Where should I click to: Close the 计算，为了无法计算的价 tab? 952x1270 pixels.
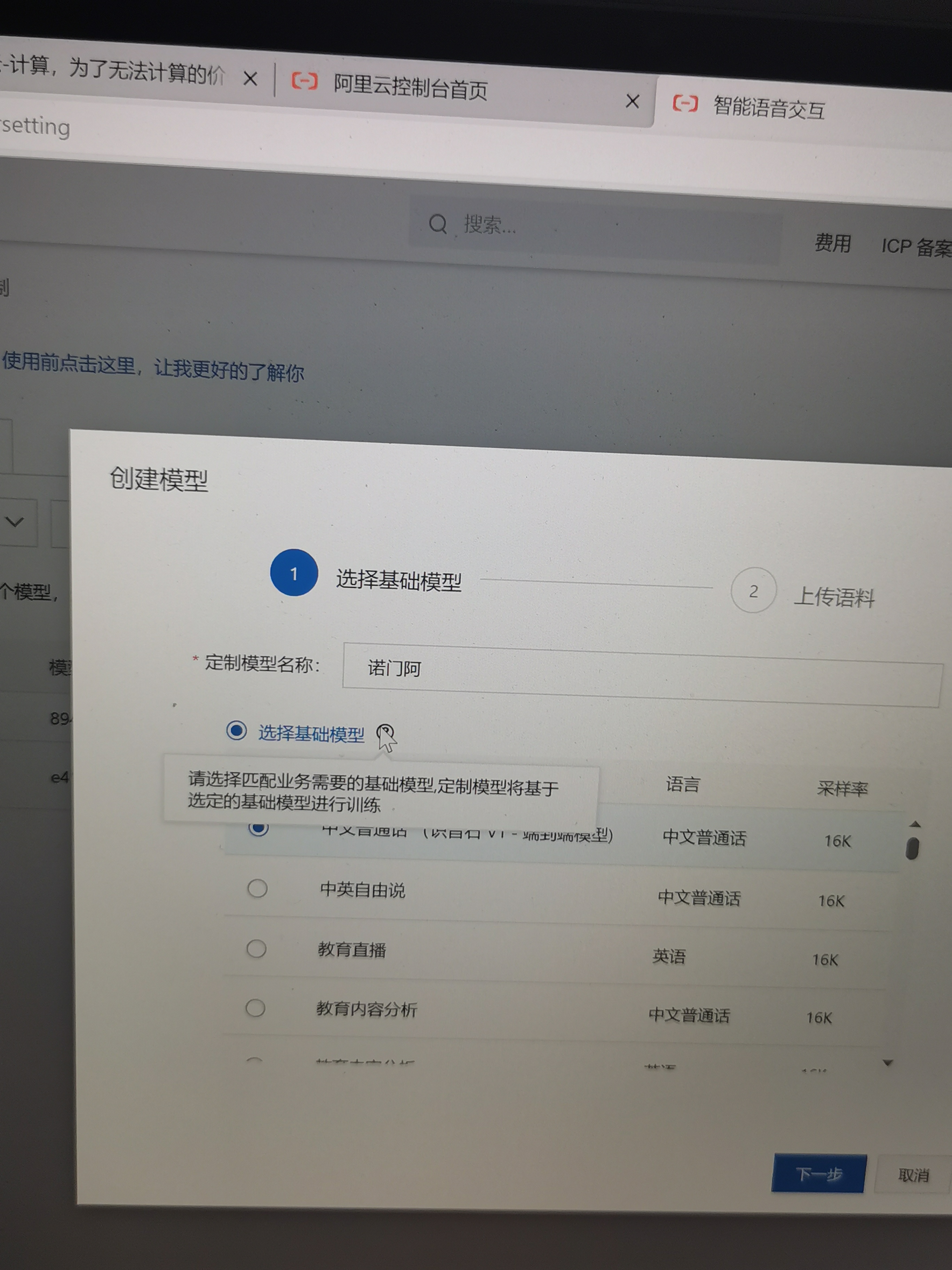coord(250,78)
